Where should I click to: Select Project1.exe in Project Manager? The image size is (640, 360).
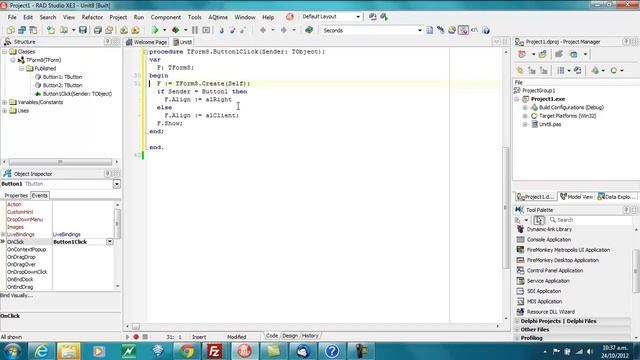click(x=548, y=99)
